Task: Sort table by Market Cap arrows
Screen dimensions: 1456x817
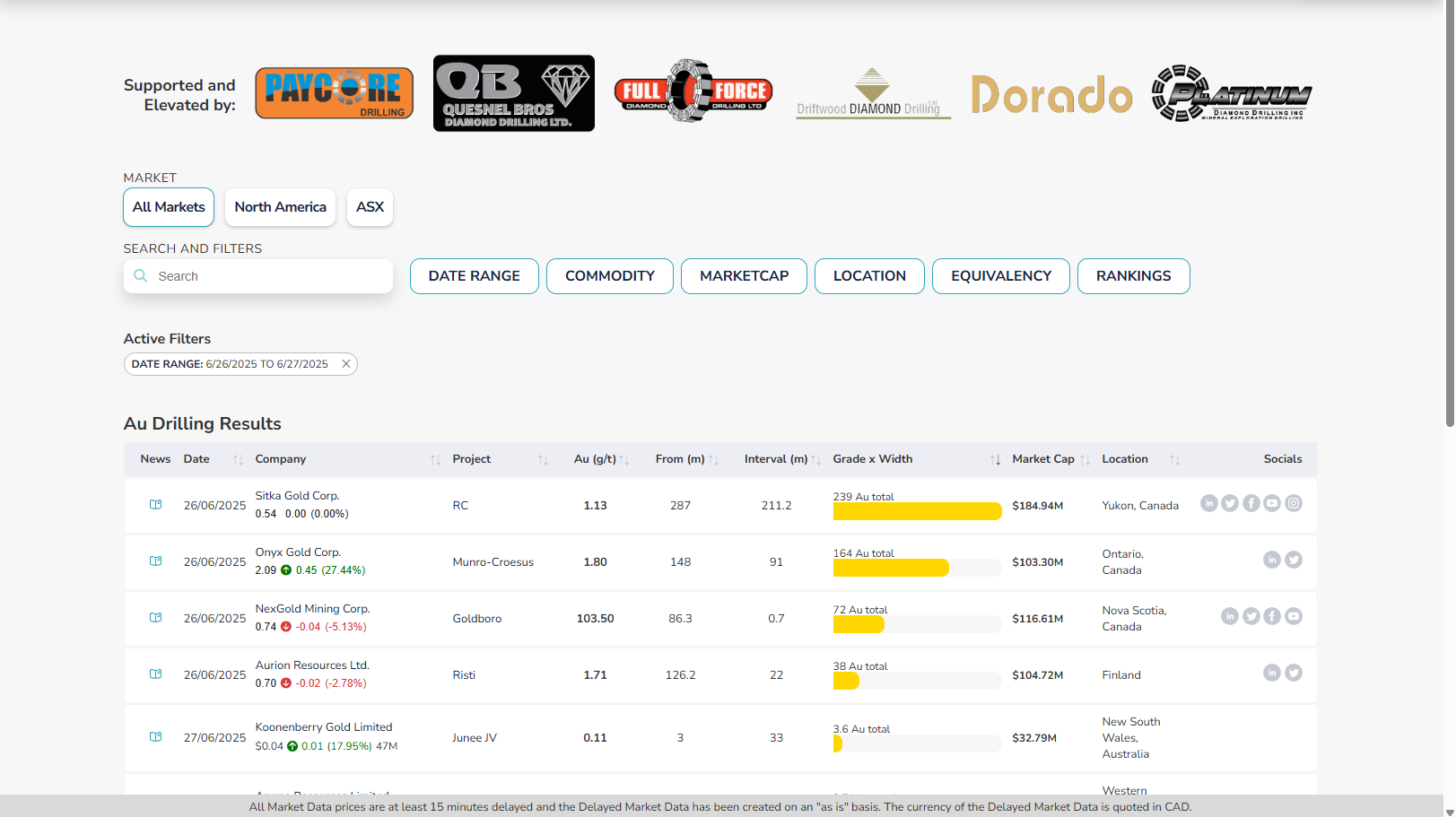Action: click(1085, 460)
